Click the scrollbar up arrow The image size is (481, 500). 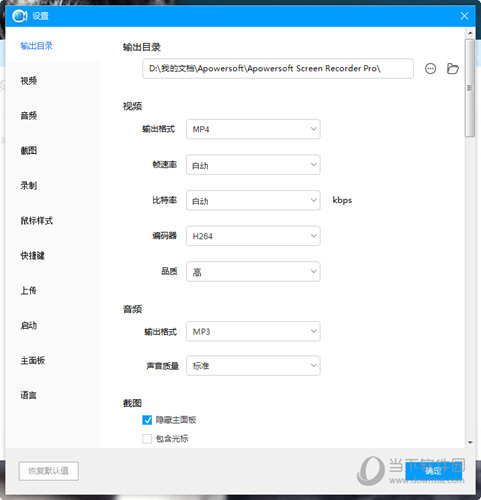pos(470,33)
